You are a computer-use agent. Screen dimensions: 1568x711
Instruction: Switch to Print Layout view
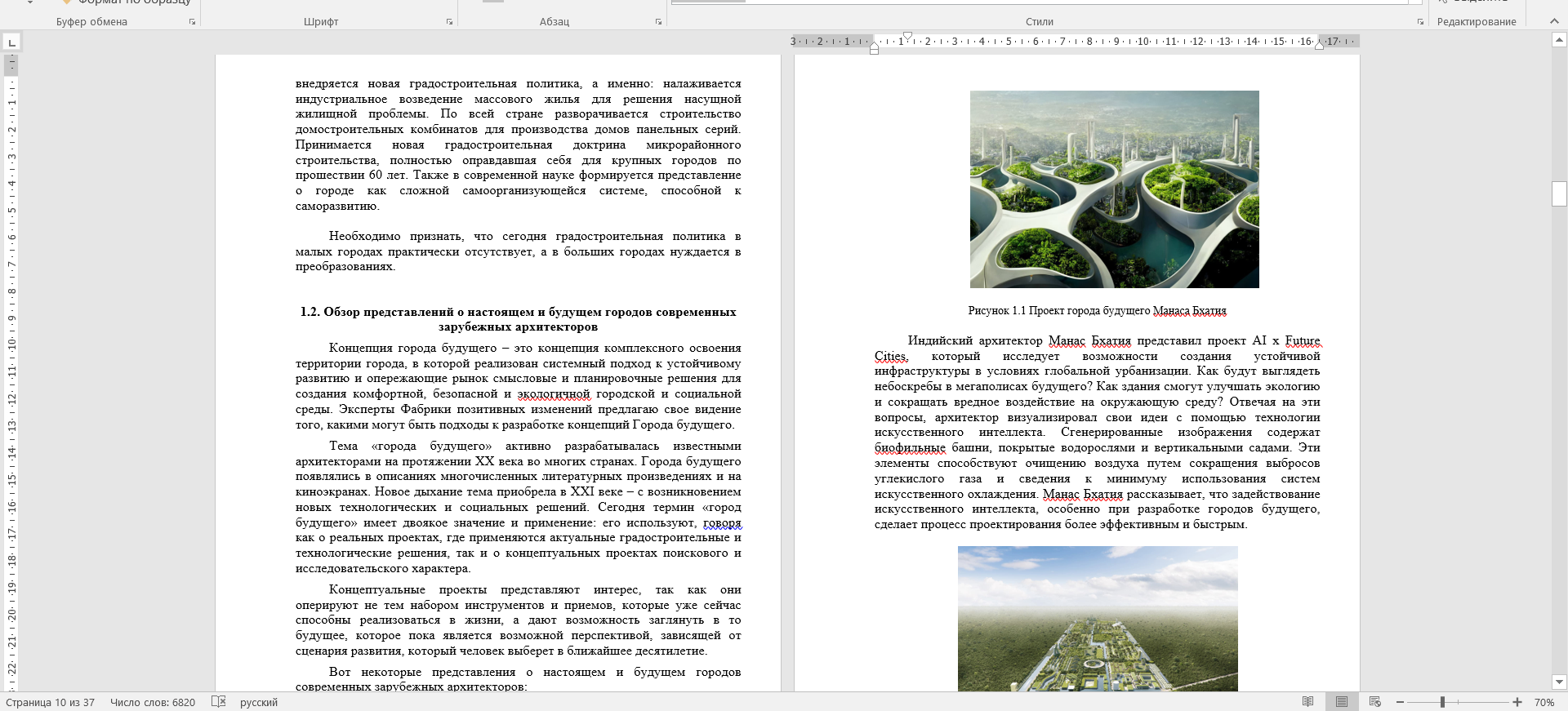click(x=1342, y=702)
